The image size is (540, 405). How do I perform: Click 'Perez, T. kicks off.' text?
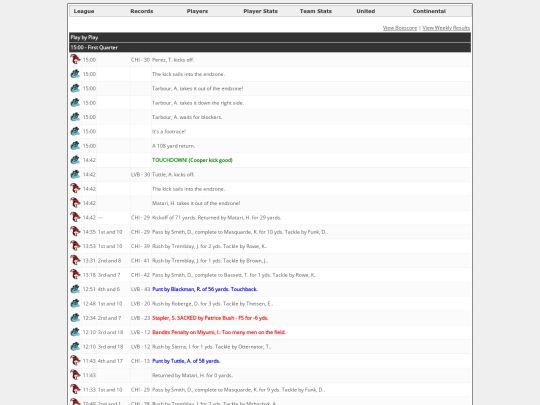pyautogui.click(x=173, y=60)
